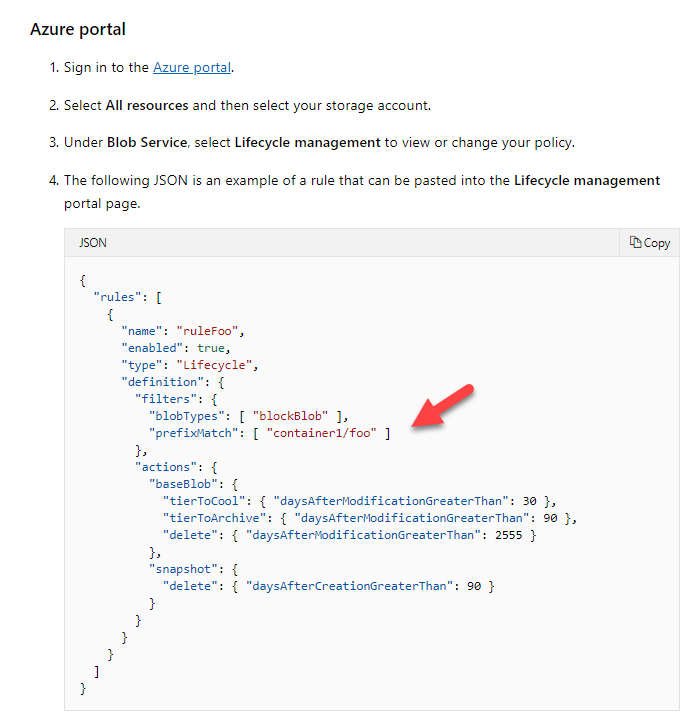The width and height of the screenshot is (686, 713).
Task: Click the value 30 in tierToCool
Action: (529, 502)
